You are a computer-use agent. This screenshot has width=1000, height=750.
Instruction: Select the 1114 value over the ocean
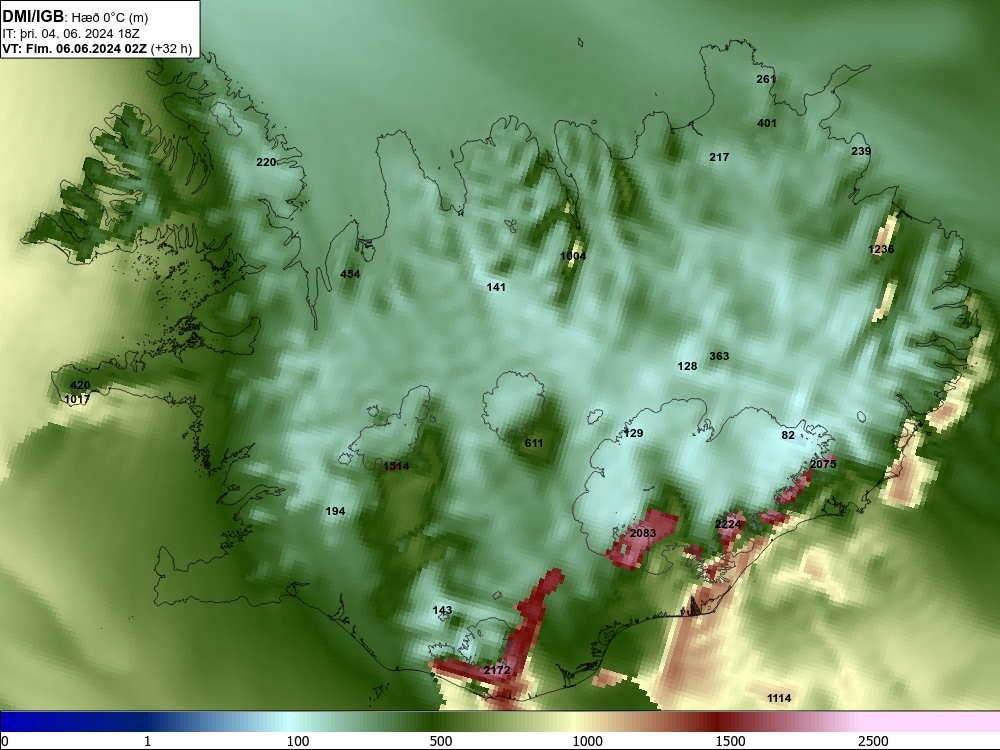coord(779,698)
